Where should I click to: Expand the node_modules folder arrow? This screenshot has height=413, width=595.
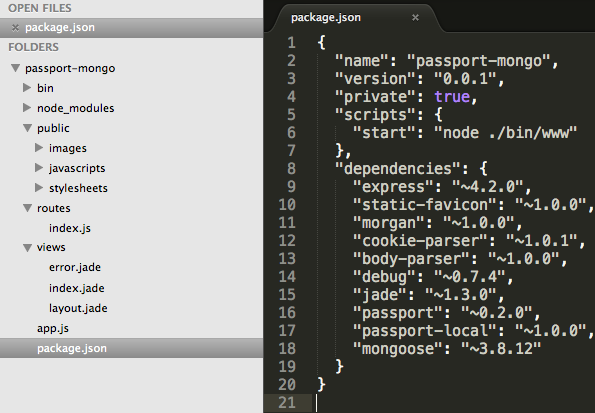[x=27, y=108]
